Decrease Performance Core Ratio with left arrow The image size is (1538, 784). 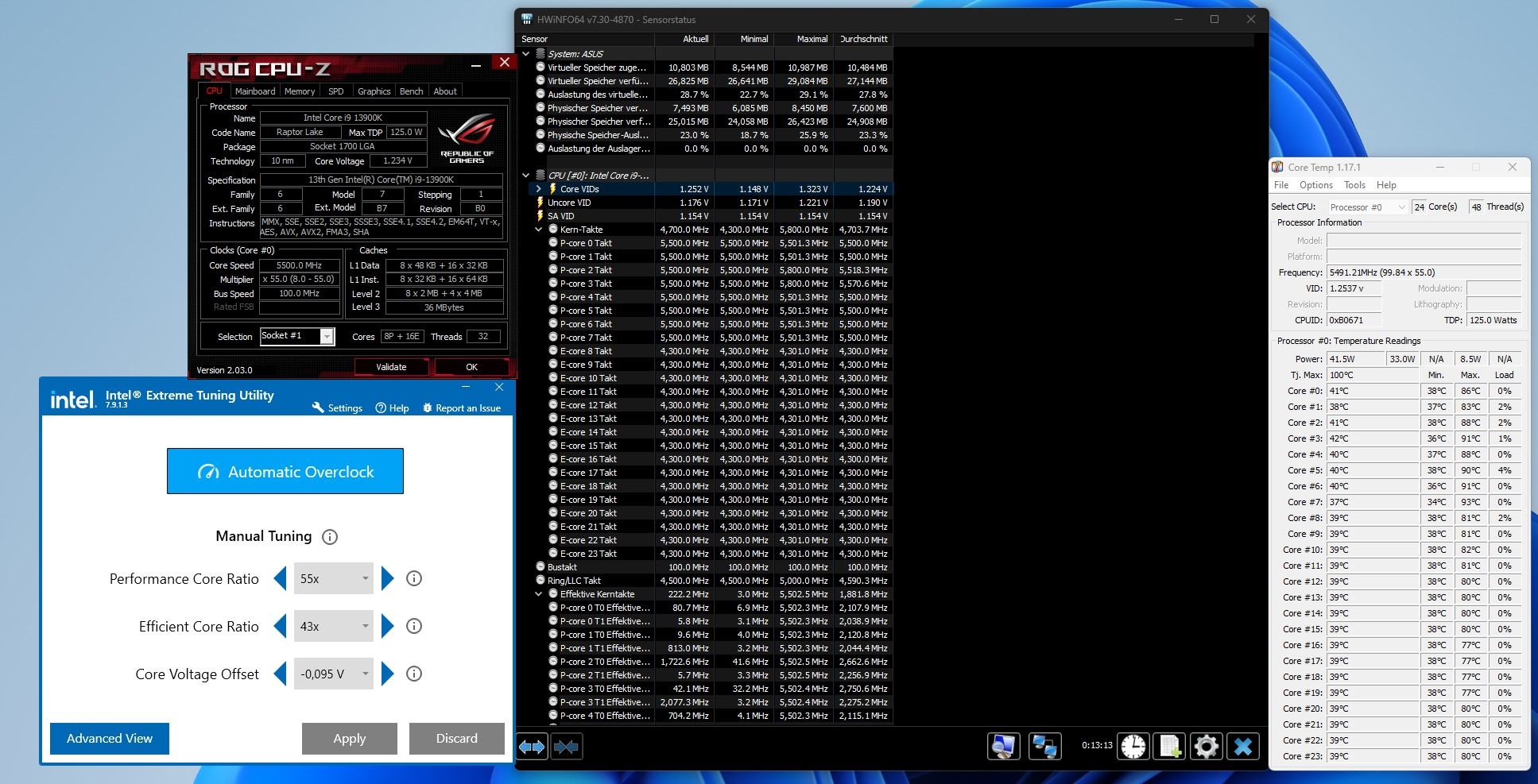[280, 579]
